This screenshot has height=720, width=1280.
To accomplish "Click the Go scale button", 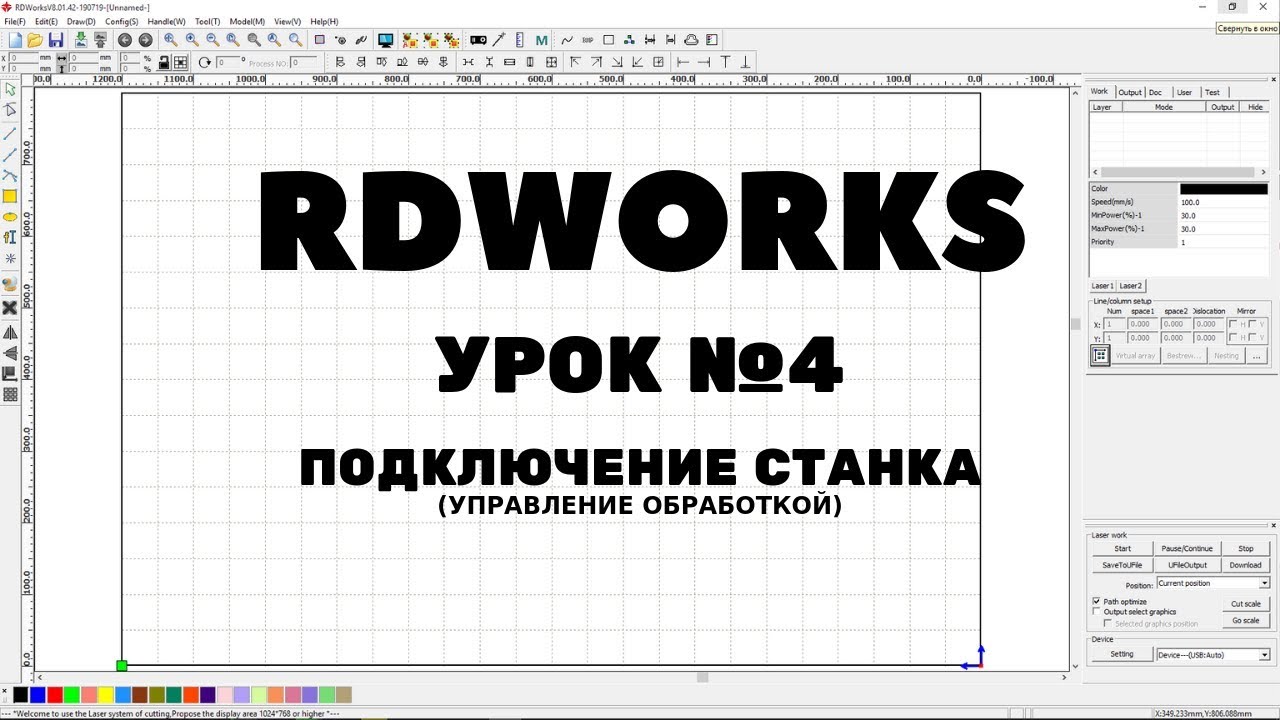I will click(x=1245, y=621).
